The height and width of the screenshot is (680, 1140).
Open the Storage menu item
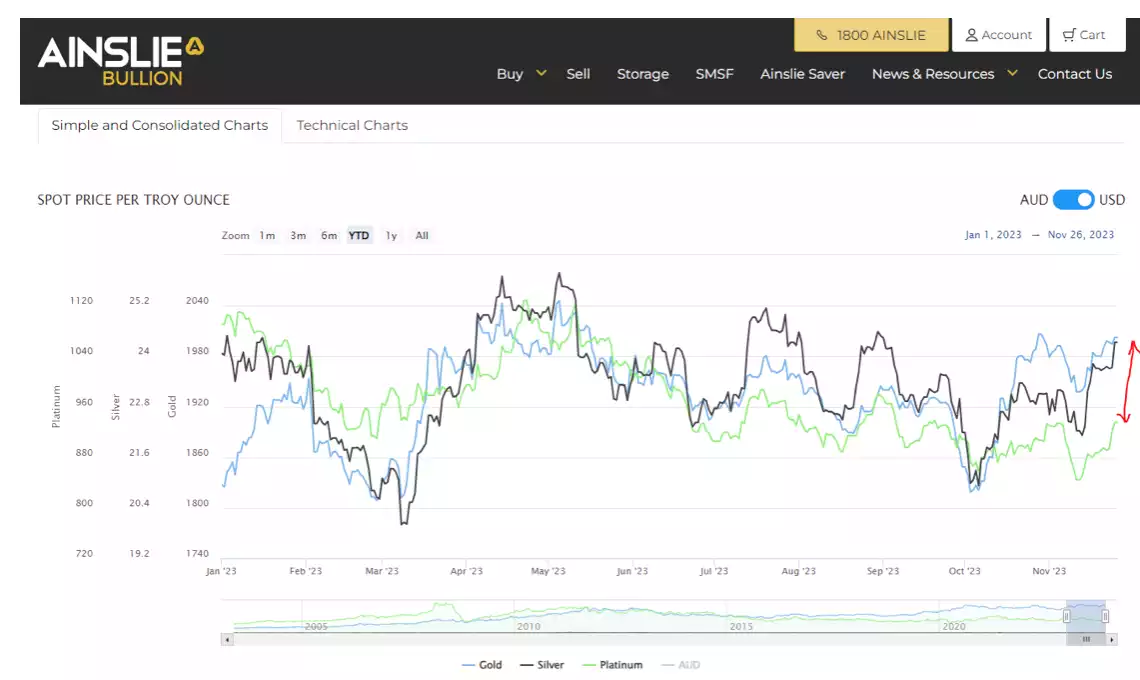pos(643,73)
